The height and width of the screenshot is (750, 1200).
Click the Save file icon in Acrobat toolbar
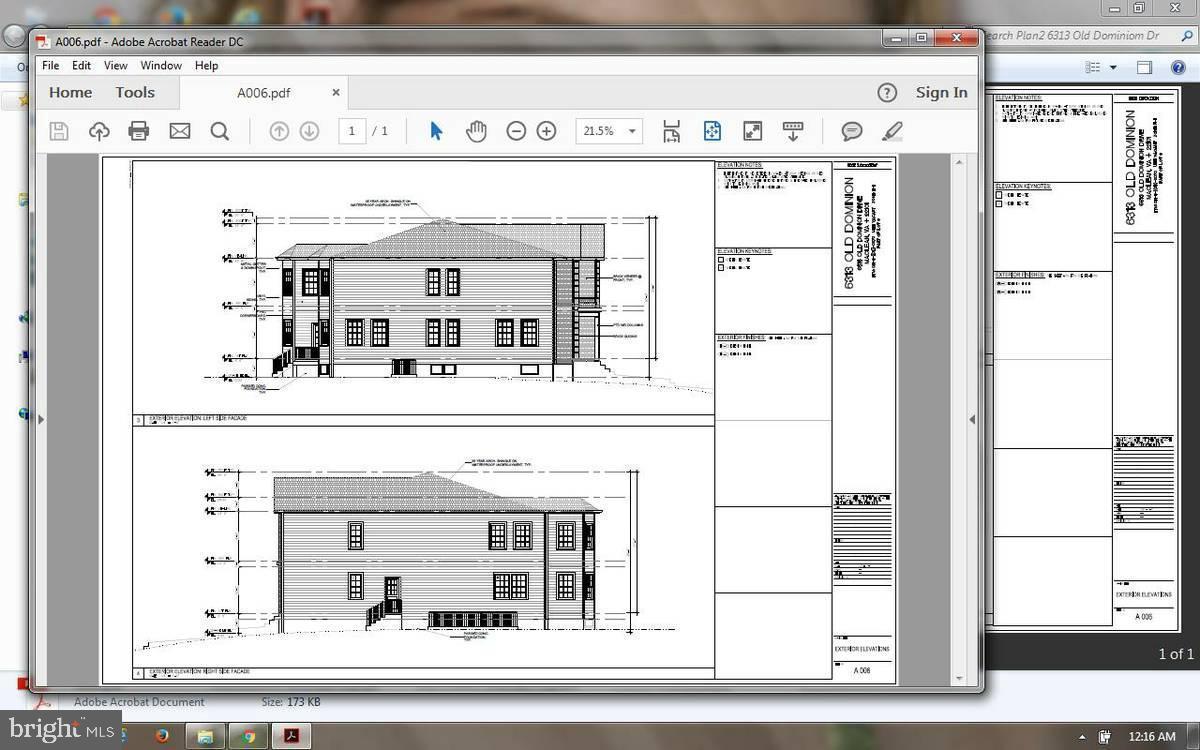point(59,131)
